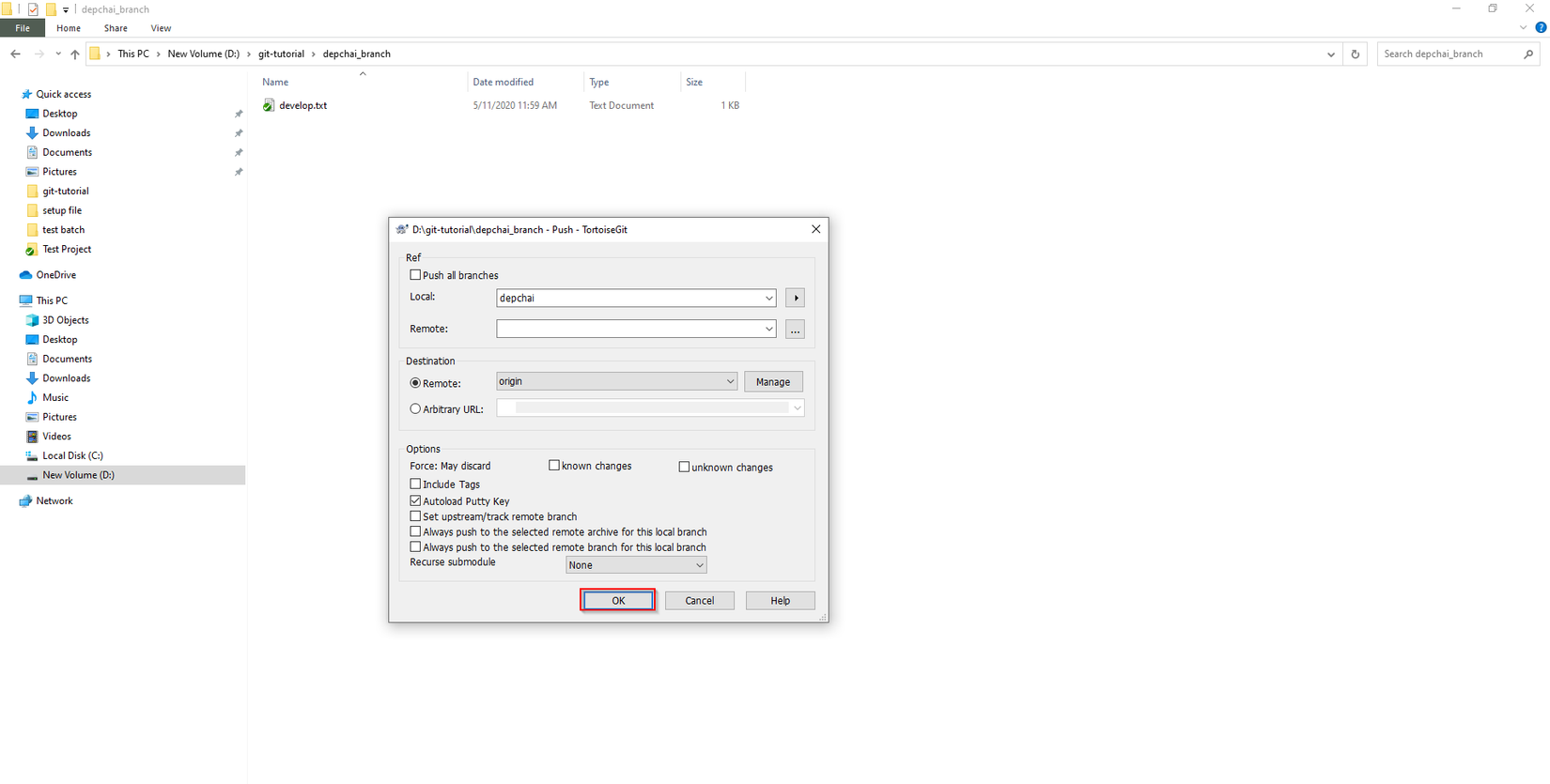Open Videos folder under This PC
Image resolution: width=1550 pixels, height=784 pixels.
(56, 437)
